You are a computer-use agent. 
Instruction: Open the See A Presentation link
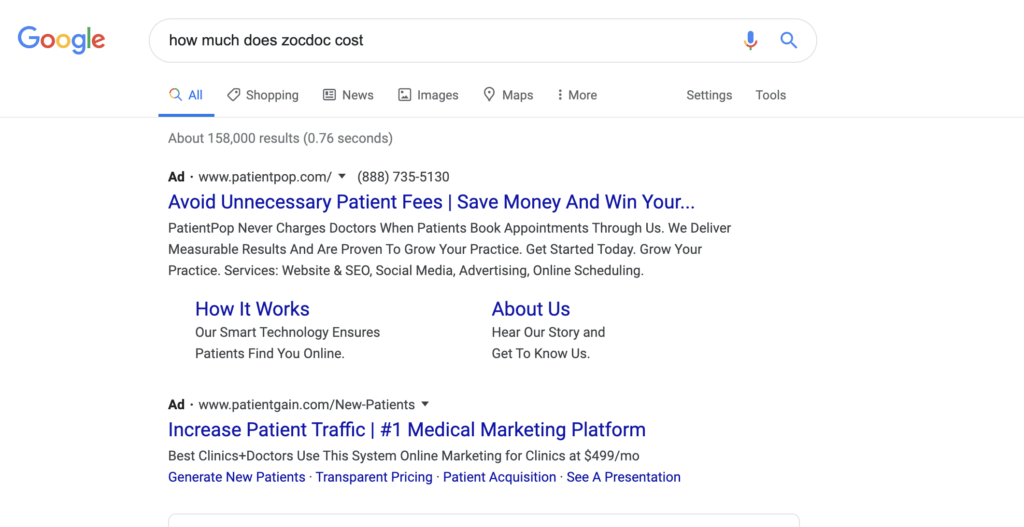tap(623, 477)
